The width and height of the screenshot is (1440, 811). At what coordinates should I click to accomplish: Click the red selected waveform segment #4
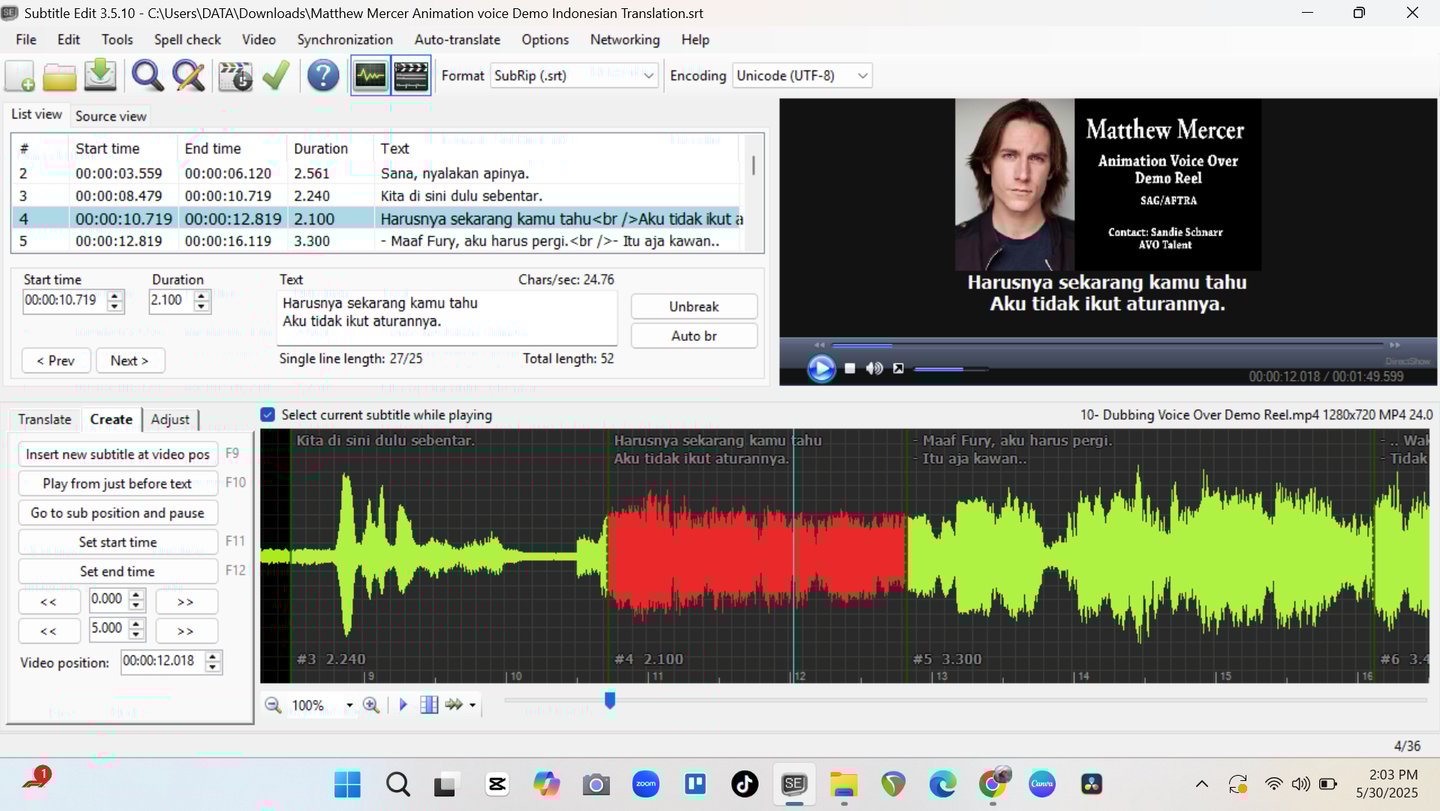[756, 558]
